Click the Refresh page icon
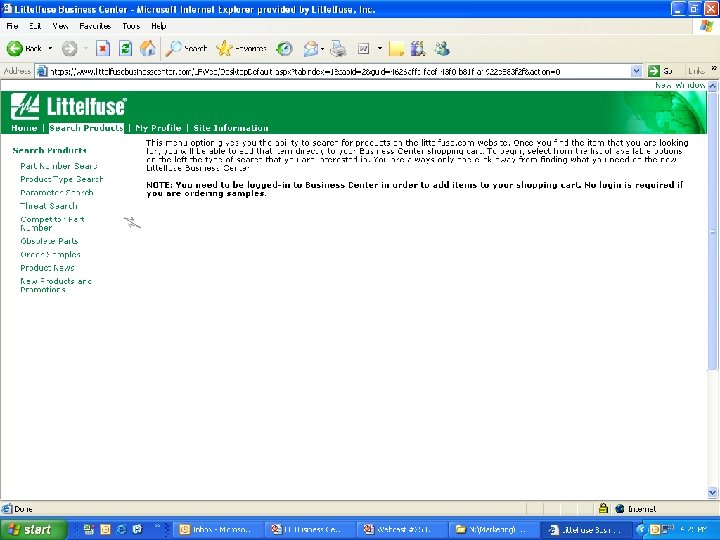Image resolution: width=720 pixels, height=540 pixels. (125, 48)
